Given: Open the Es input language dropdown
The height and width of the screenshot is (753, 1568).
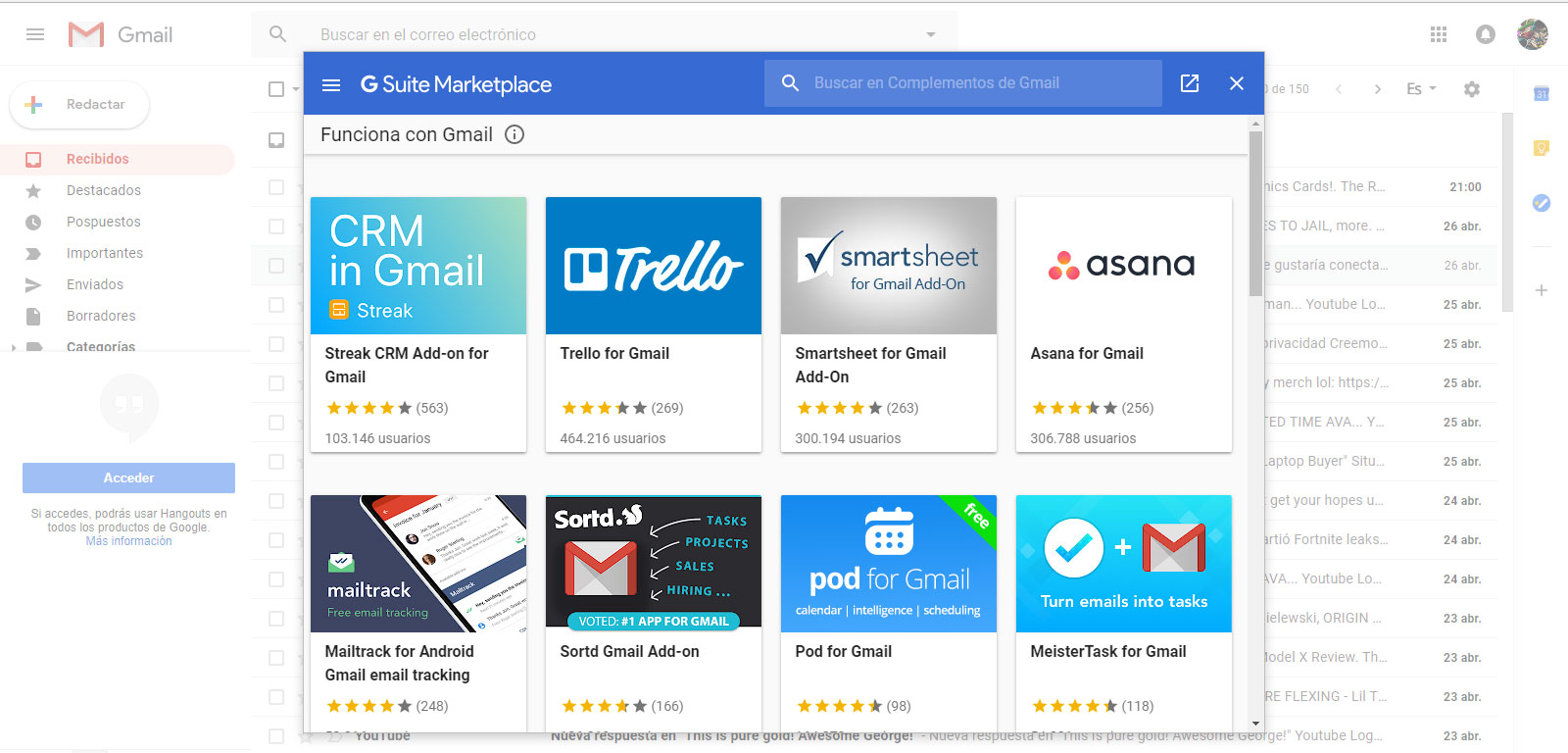Looking at the screenshot, I should (x=1421, y=89).
